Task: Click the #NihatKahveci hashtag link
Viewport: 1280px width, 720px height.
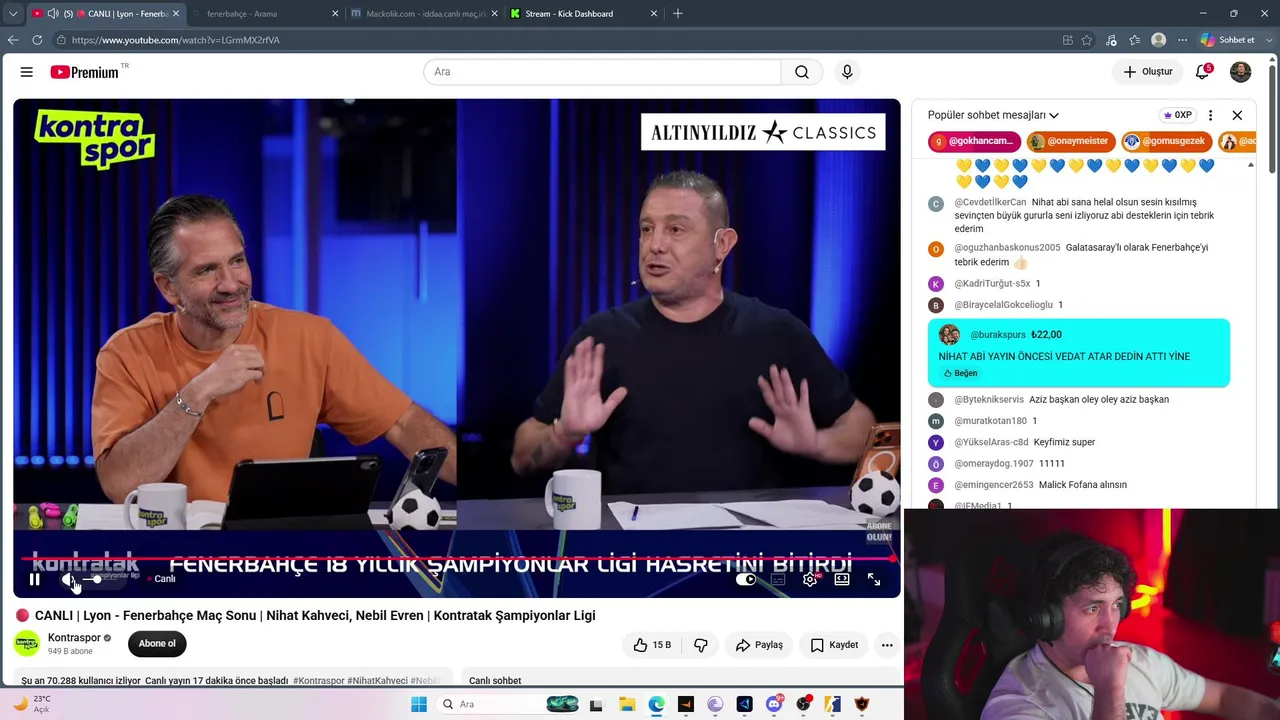Action: tap(377, 681)
